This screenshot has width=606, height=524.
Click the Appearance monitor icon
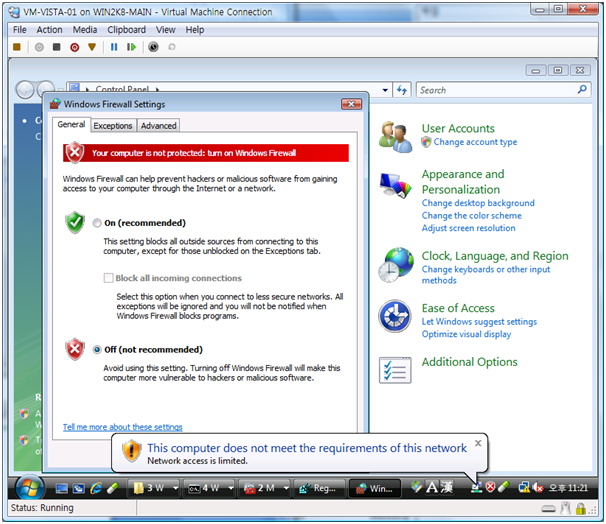(x=395, y=185)
